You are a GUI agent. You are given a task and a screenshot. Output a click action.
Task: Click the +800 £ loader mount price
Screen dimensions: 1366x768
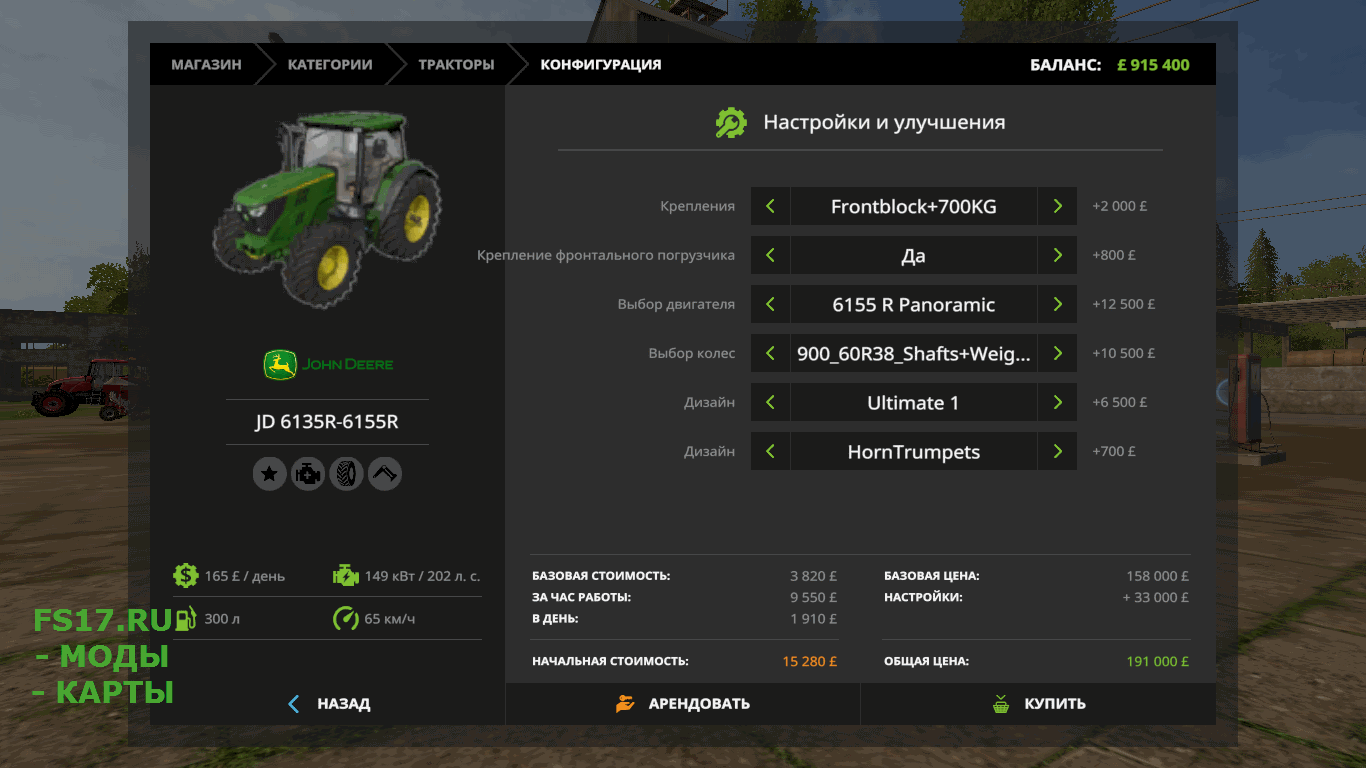pyautogui.click(x=1114, y=255)
